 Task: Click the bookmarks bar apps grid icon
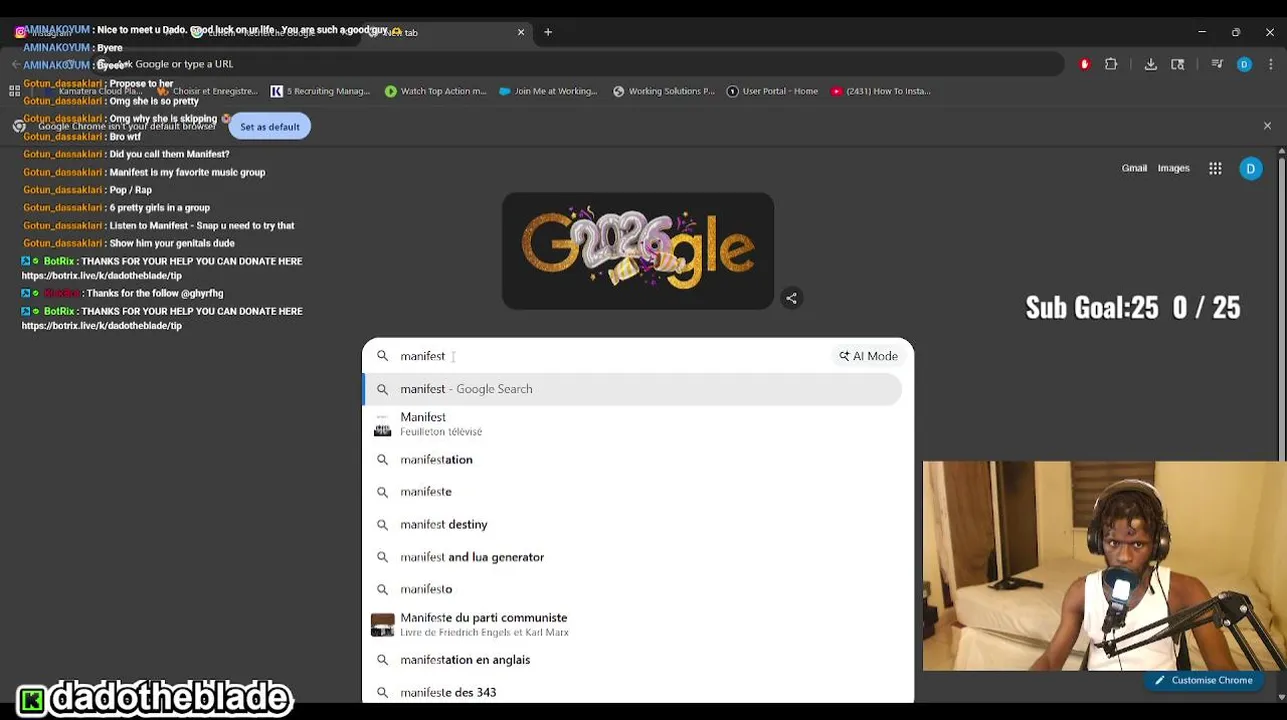pyautogui.click(x=14, y=91)
